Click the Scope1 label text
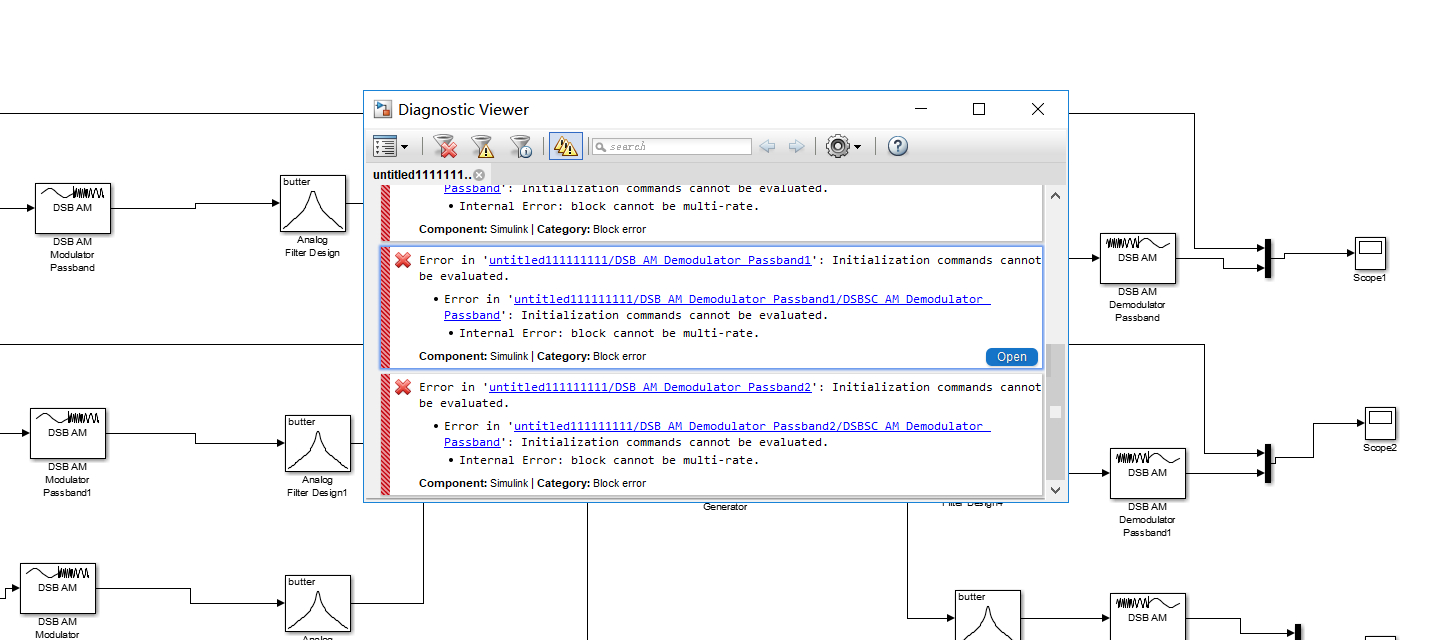The height and width of the screenshot is (640, 1433). (x=1370, y=277)
